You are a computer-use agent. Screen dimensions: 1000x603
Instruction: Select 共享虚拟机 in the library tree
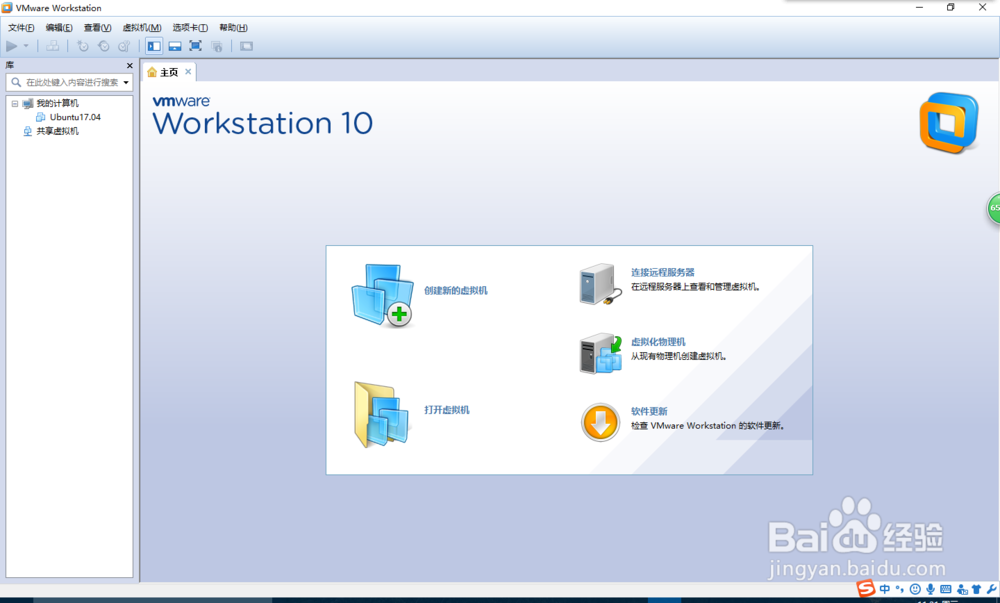pyautogui.click(x=57, y=131)
